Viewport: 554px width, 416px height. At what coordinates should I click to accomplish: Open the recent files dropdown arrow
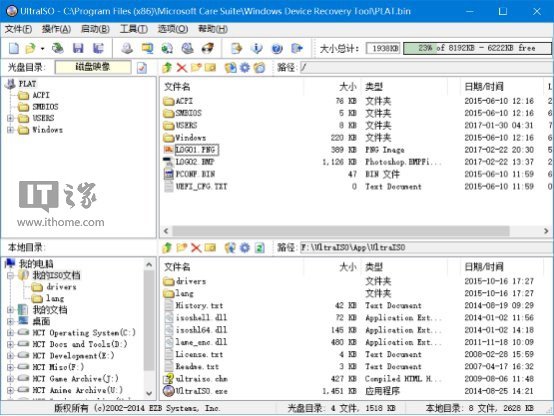[x=42, y=48]
